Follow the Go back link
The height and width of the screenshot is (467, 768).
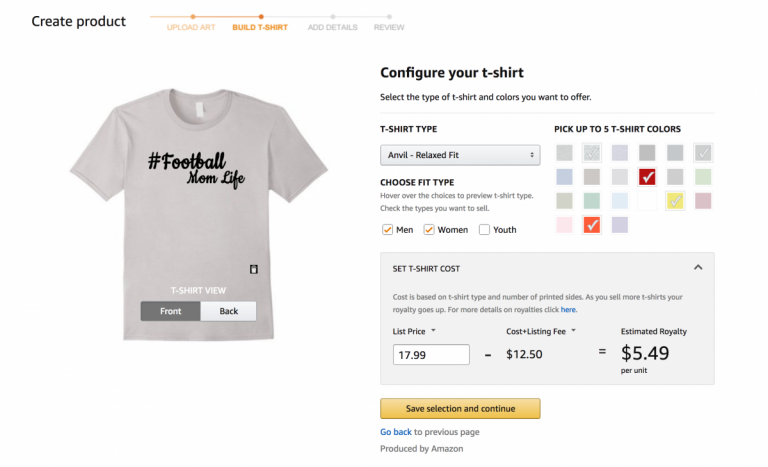tap(395, 432)
